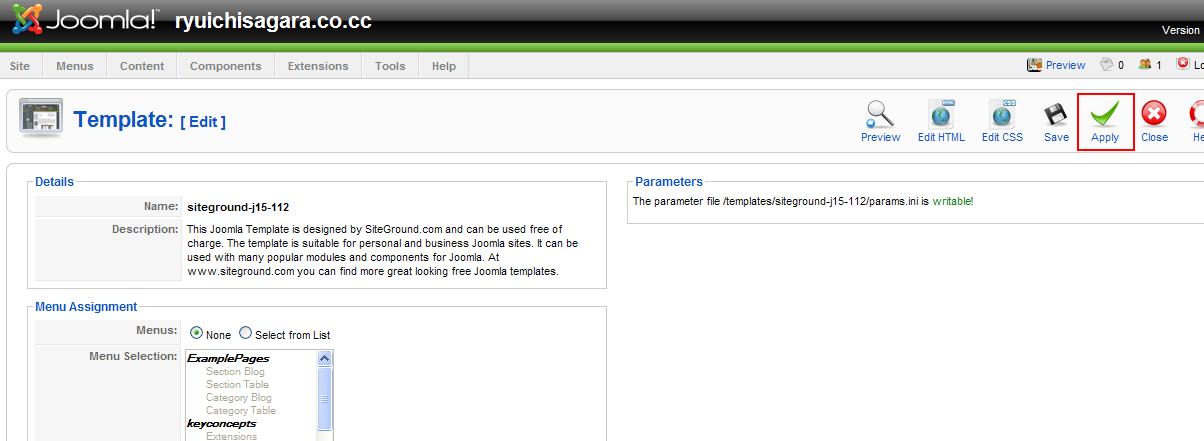1204x441 pixels.
Task: Select the None menus radio button
Action: click(x=196, y=334)
